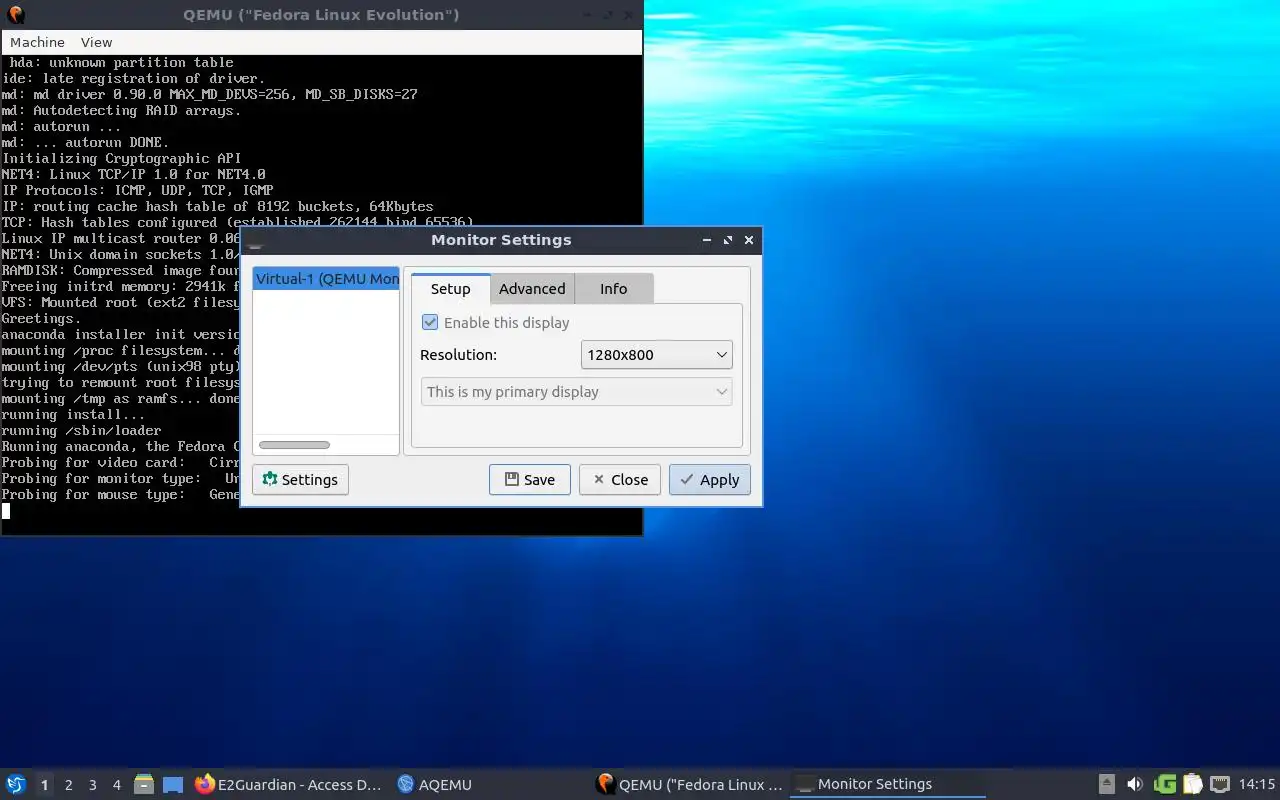
Task: Switch to QEMU Fedora Linux taskbar entry
Action: tap(689, 785)
